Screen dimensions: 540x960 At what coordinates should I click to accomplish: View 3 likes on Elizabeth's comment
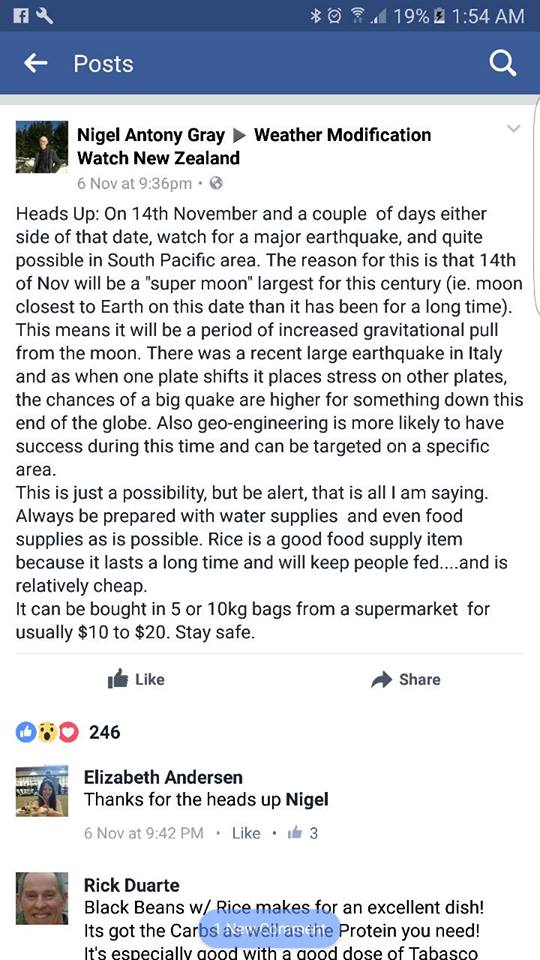coord(302,833)
